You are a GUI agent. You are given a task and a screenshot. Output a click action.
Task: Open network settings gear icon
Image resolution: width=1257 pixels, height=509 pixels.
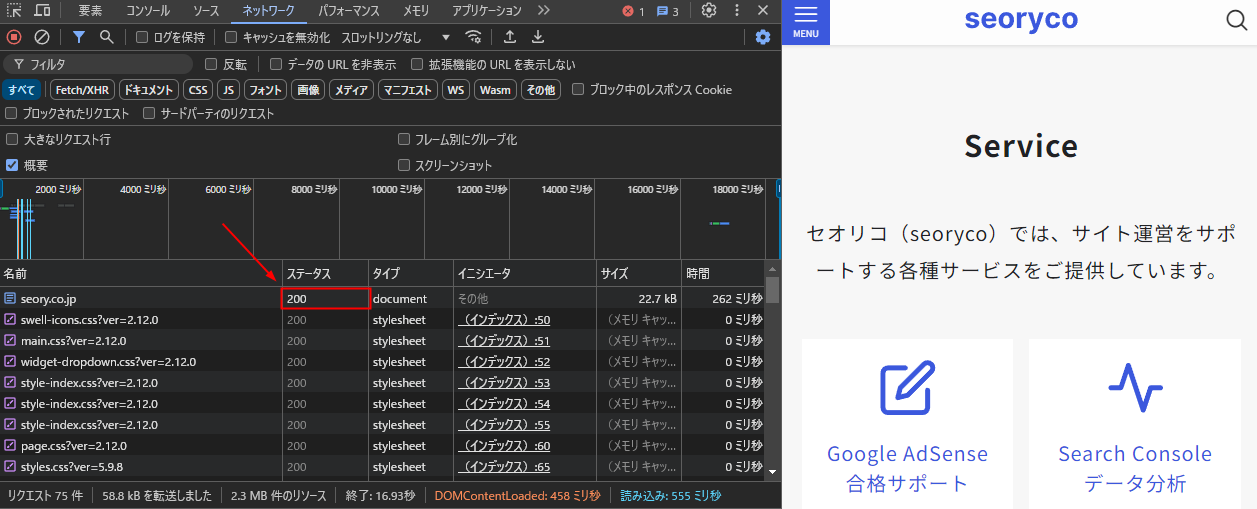(x=763, y=37)
